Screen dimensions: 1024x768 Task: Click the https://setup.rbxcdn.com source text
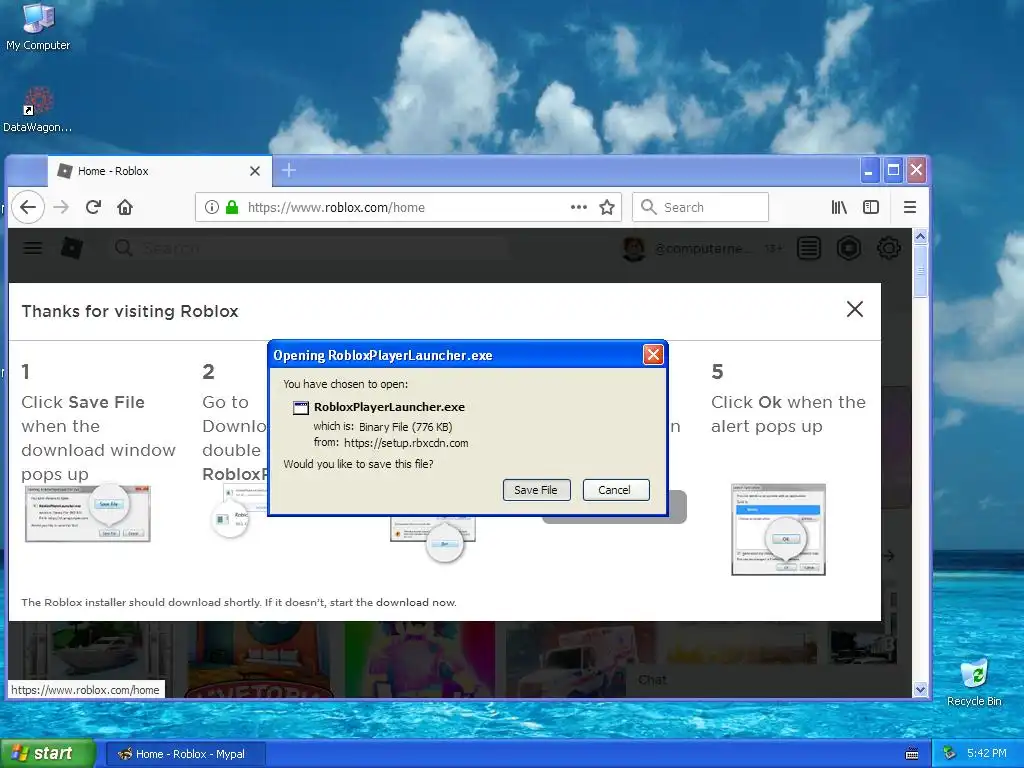point(406,443)
